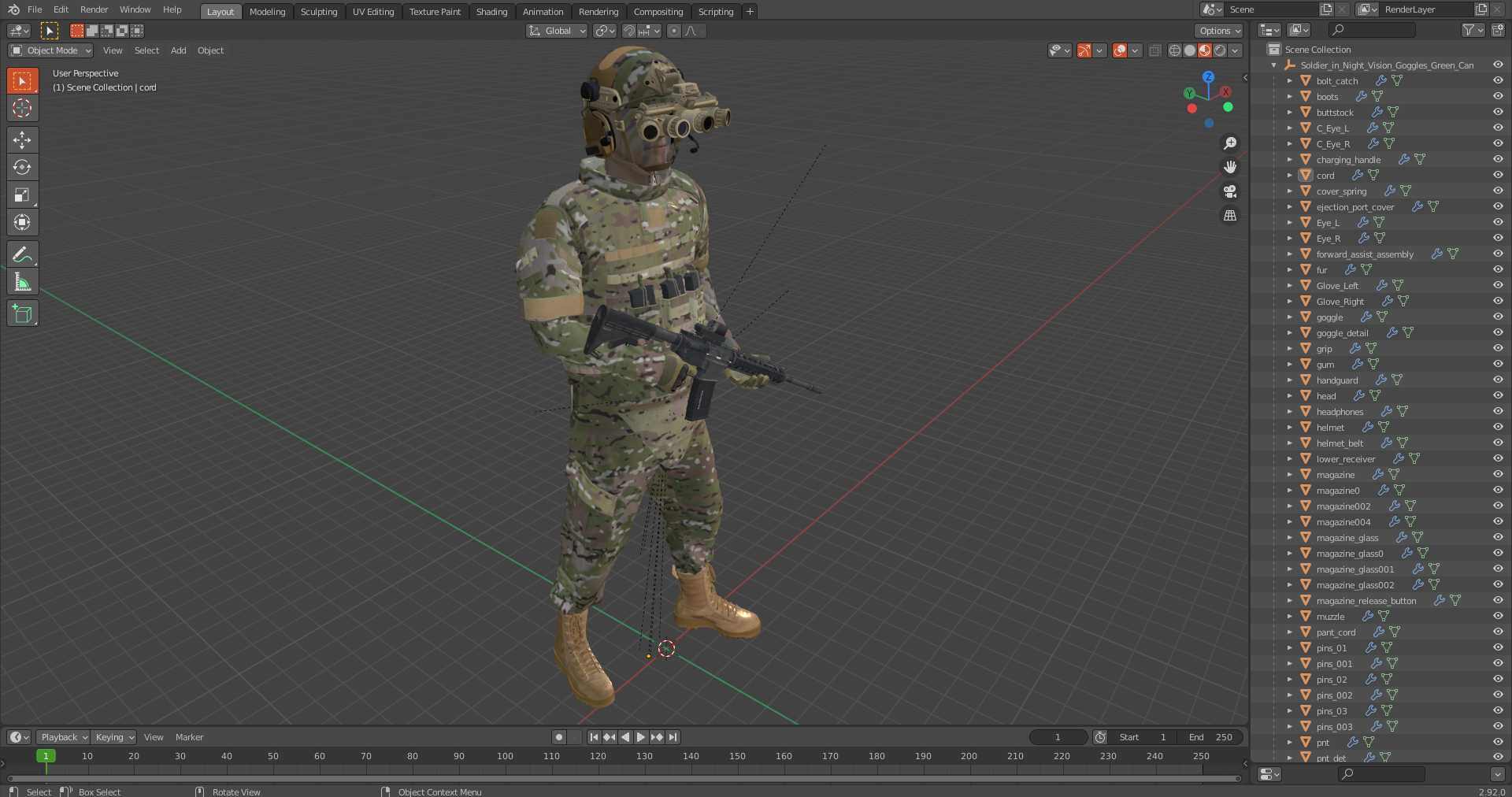Open viewport shading options dropdown arrow
Viewport: 1512px width, 797px height.
[1236, 50]
